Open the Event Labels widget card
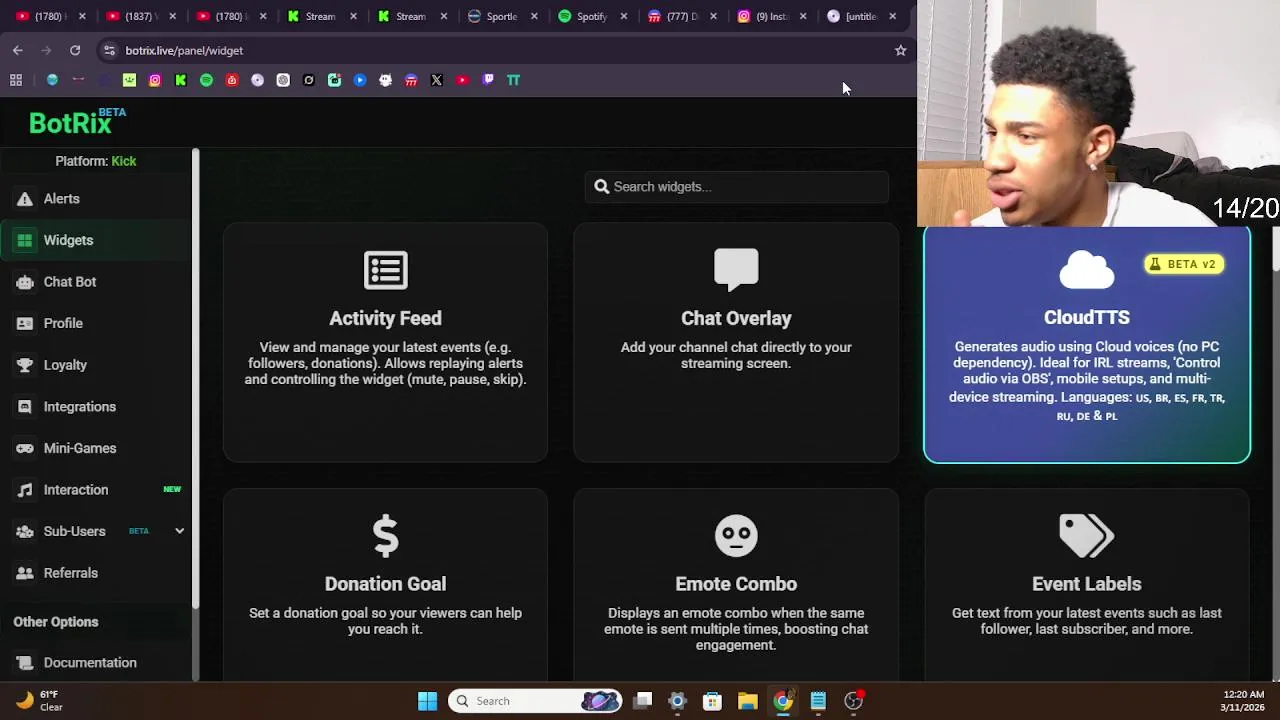 coord(1087,585)
